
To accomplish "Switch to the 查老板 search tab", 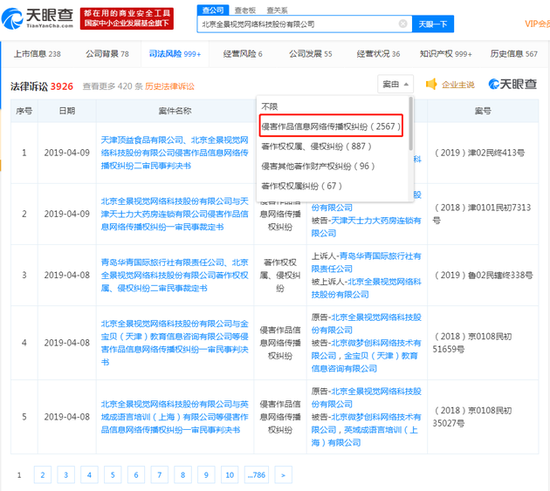I will [x=245, y=10].
